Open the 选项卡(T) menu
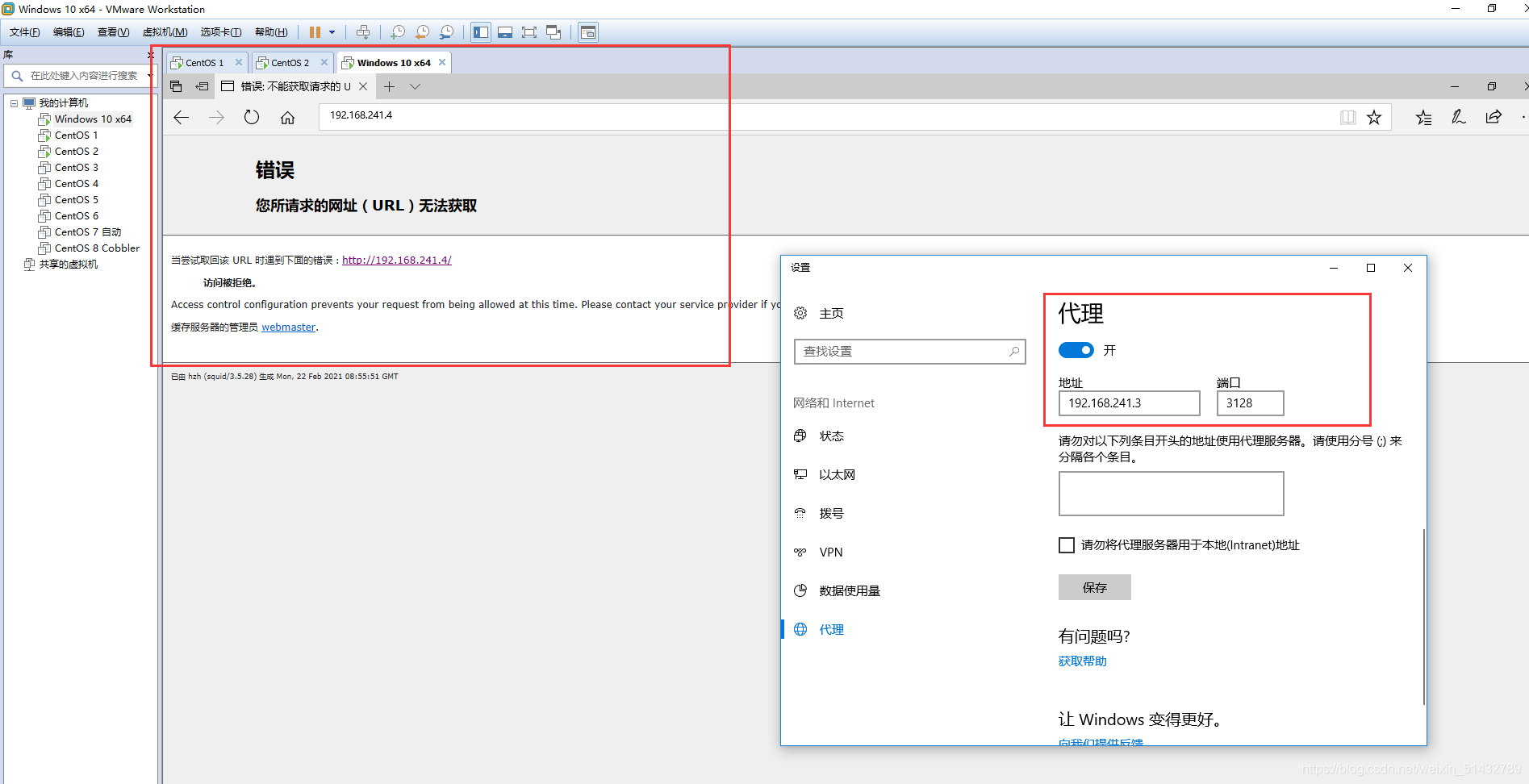Screen dimensions: 1529x784 pos(221,32)
